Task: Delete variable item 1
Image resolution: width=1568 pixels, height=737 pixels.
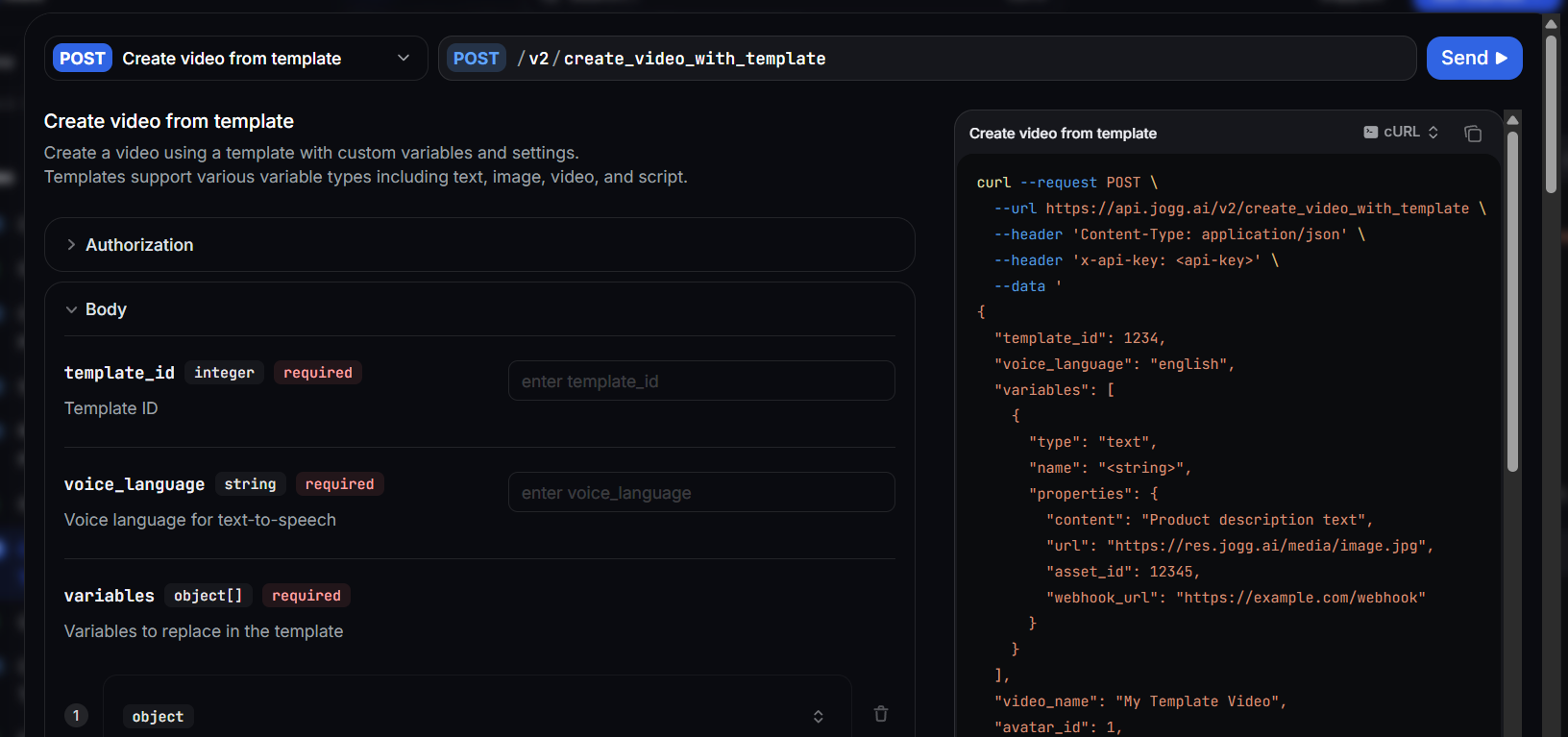Action: coord(881,714)
